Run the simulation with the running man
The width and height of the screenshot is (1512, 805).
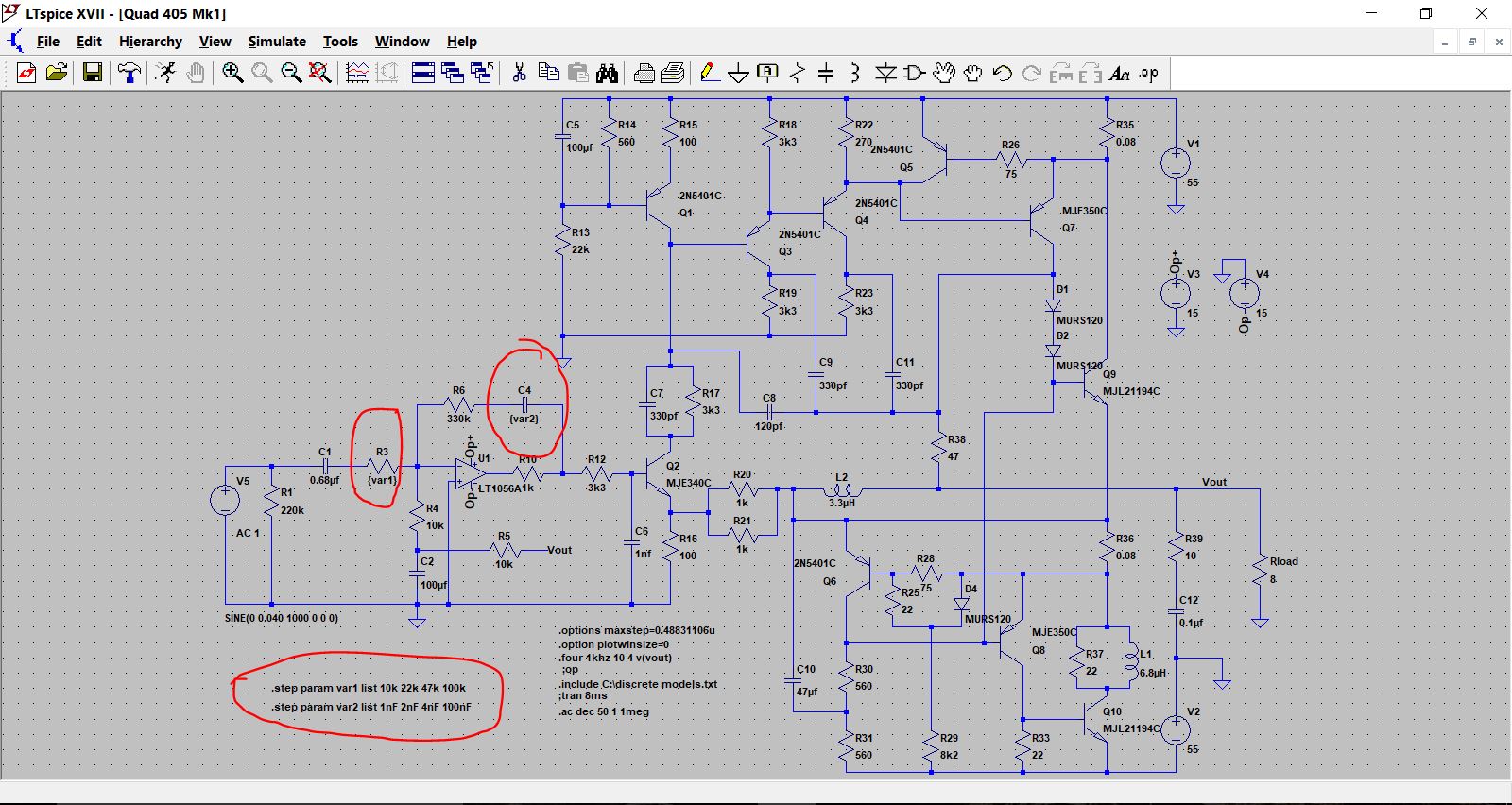(165, 73)
